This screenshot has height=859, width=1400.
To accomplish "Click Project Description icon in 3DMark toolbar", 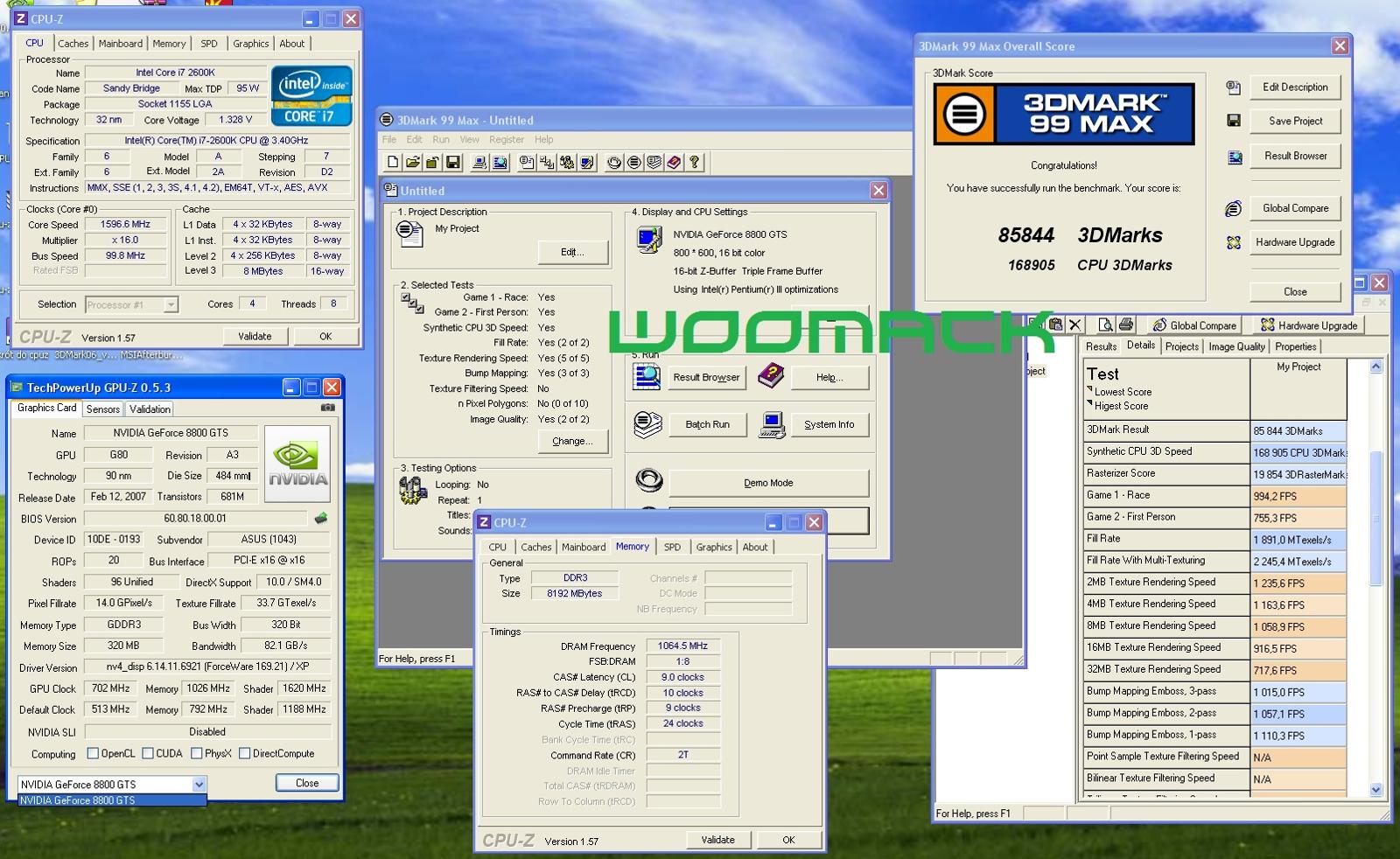I will [527, 162].
